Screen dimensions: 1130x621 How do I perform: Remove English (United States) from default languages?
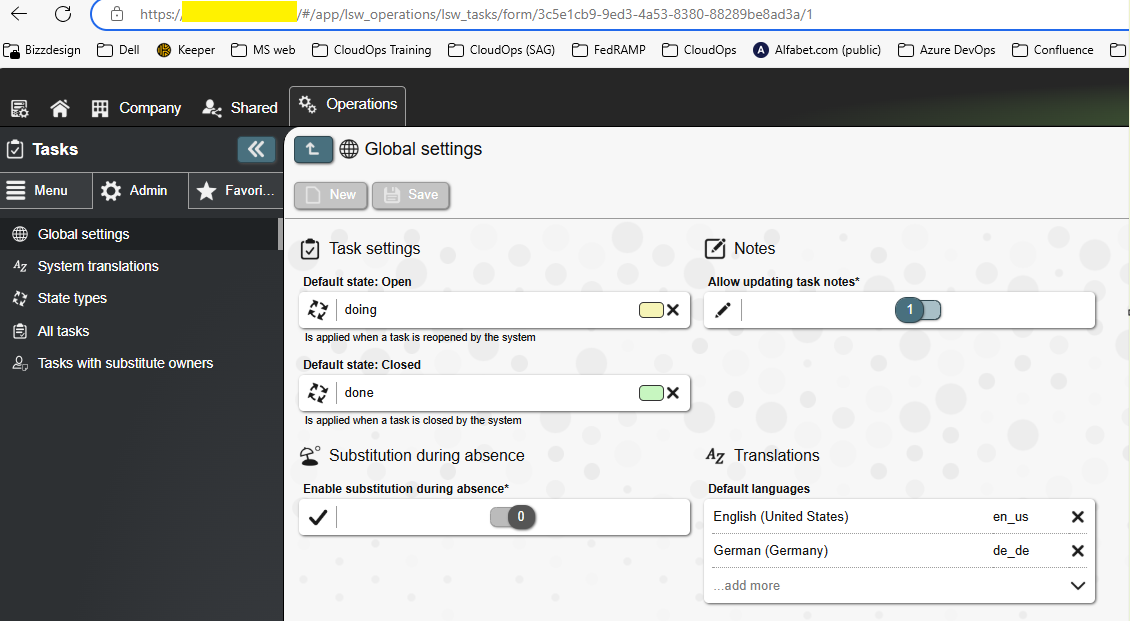[x=1077, y=517]
